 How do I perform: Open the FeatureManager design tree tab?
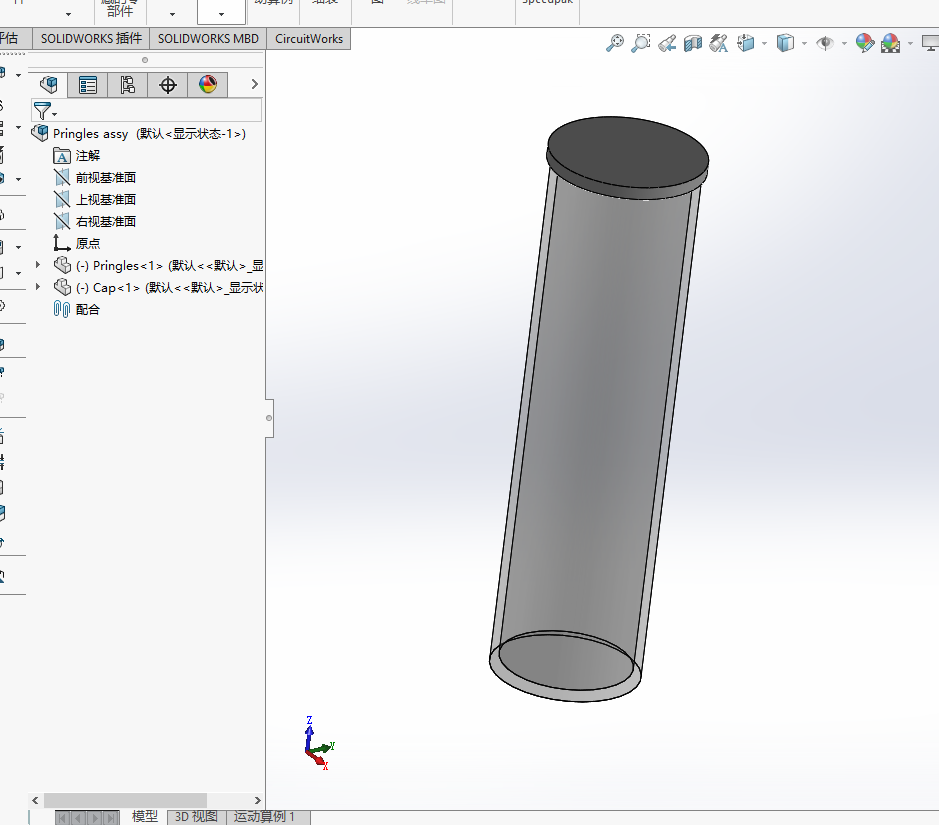click(x=49, y=84)
